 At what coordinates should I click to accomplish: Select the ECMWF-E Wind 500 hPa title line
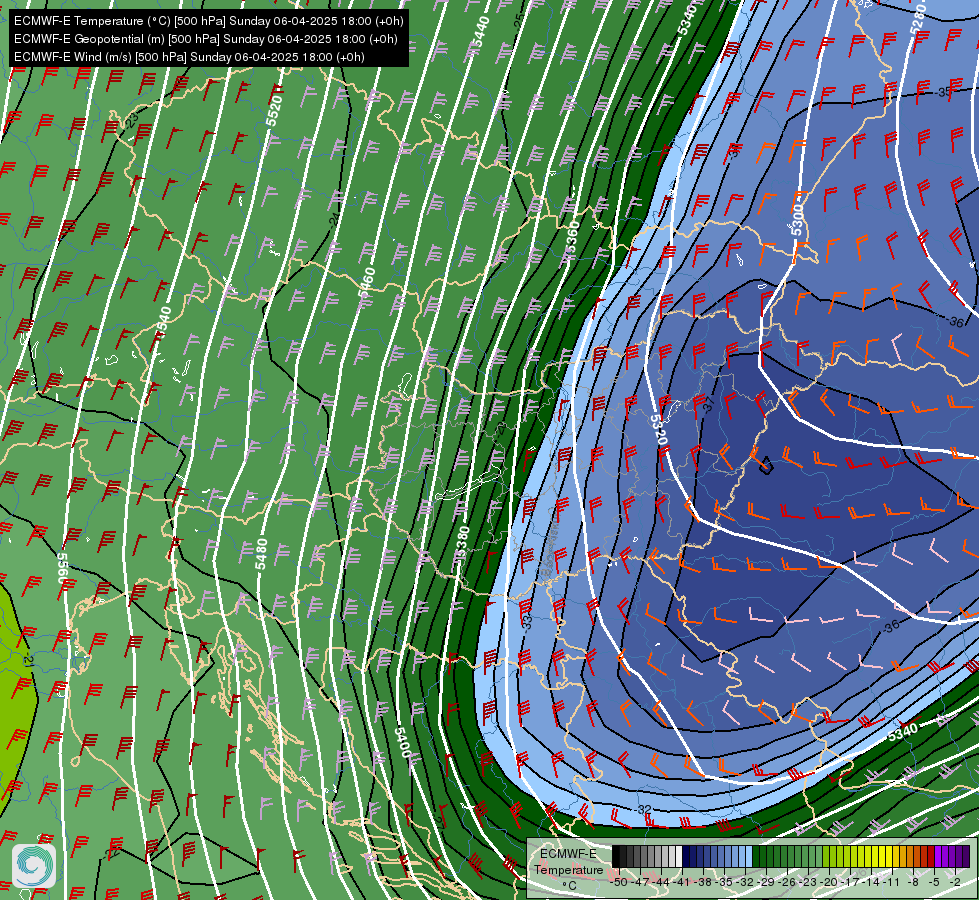189,57
